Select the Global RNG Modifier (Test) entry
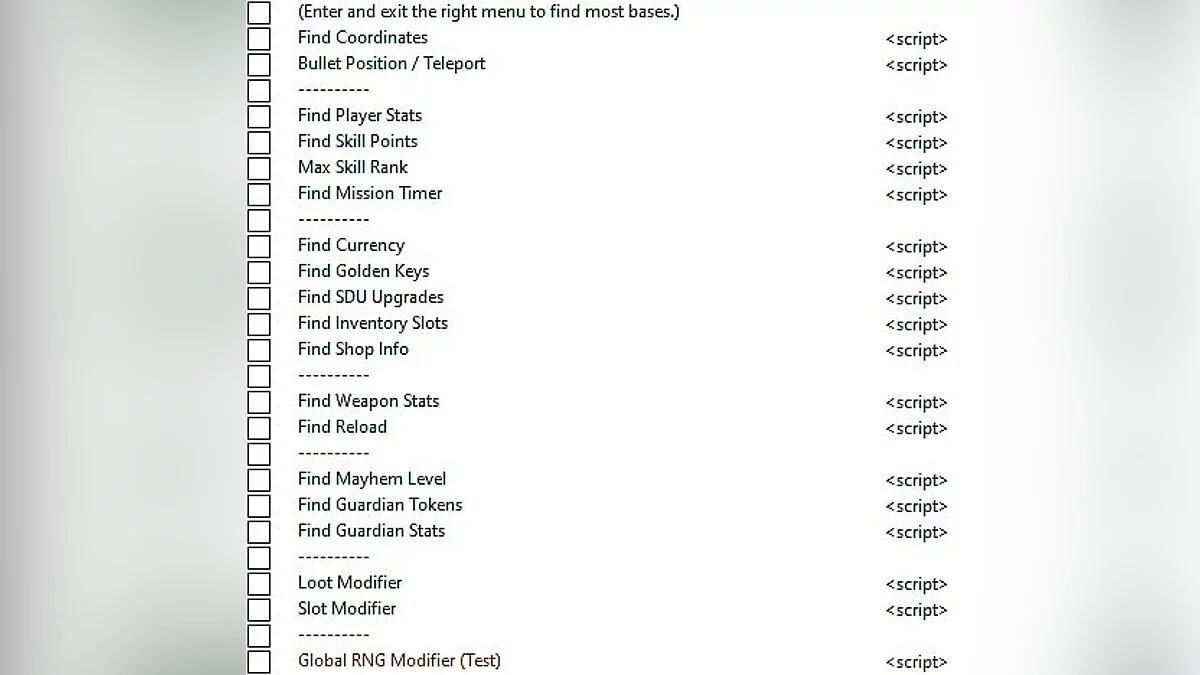 pos(399,661)
